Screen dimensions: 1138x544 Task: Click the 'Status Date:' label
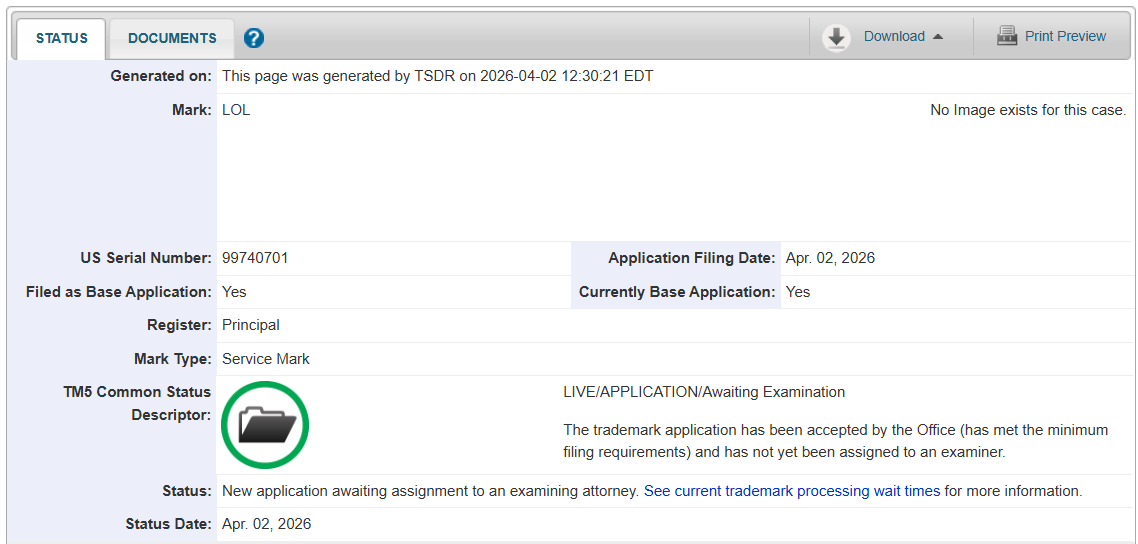(168, 524)
